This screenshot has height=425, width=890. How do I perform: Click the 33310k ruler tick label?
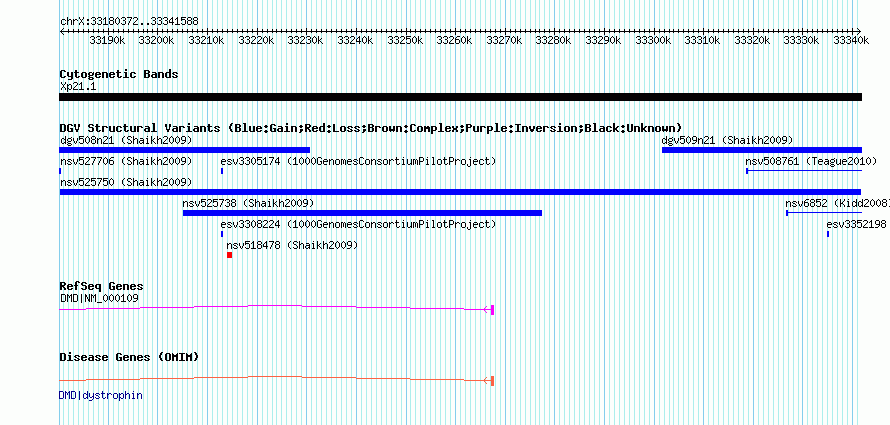[x=703, y=40]
